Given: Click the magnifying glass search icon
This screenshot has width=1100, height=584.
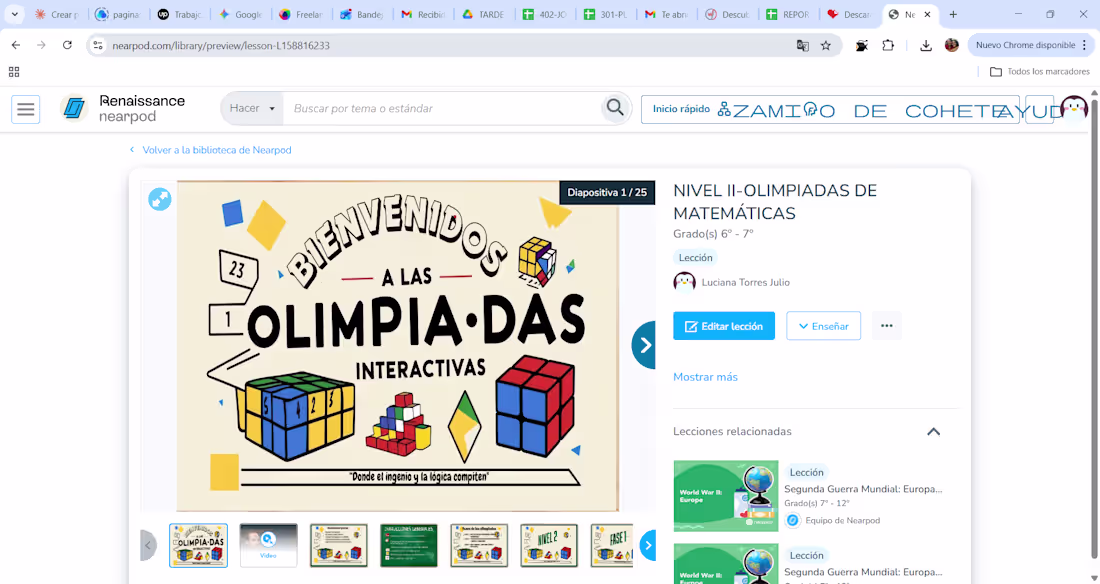Looking at the screenshot, I should (x=615, y=107).
